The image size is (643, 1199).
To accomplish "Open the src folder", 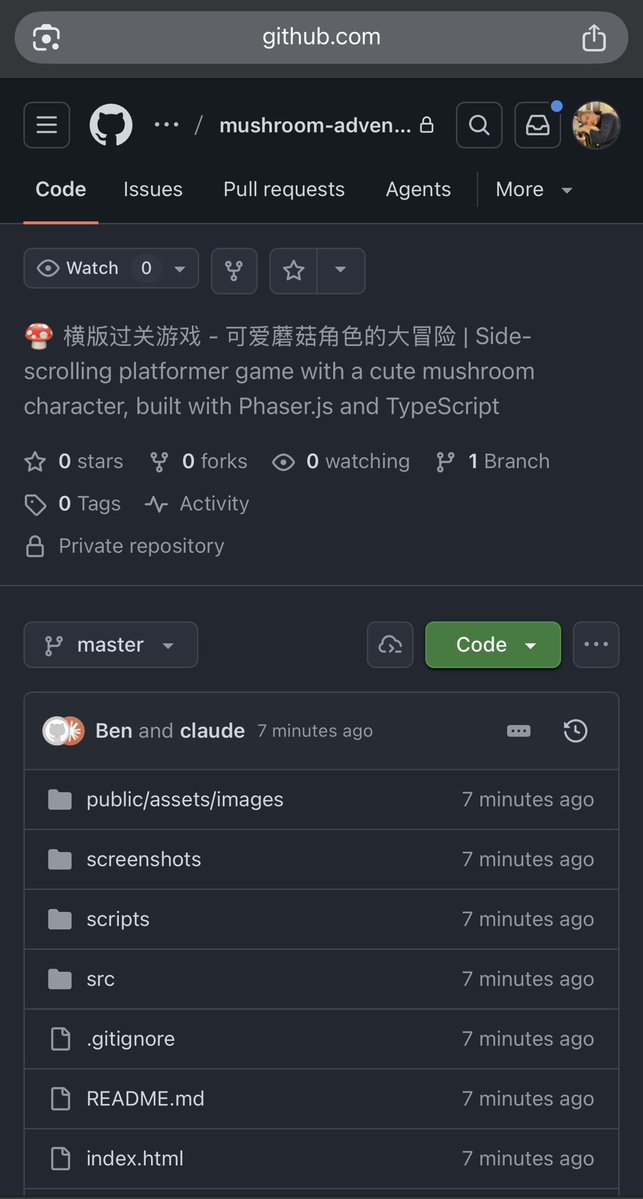I will coord(100,979).
